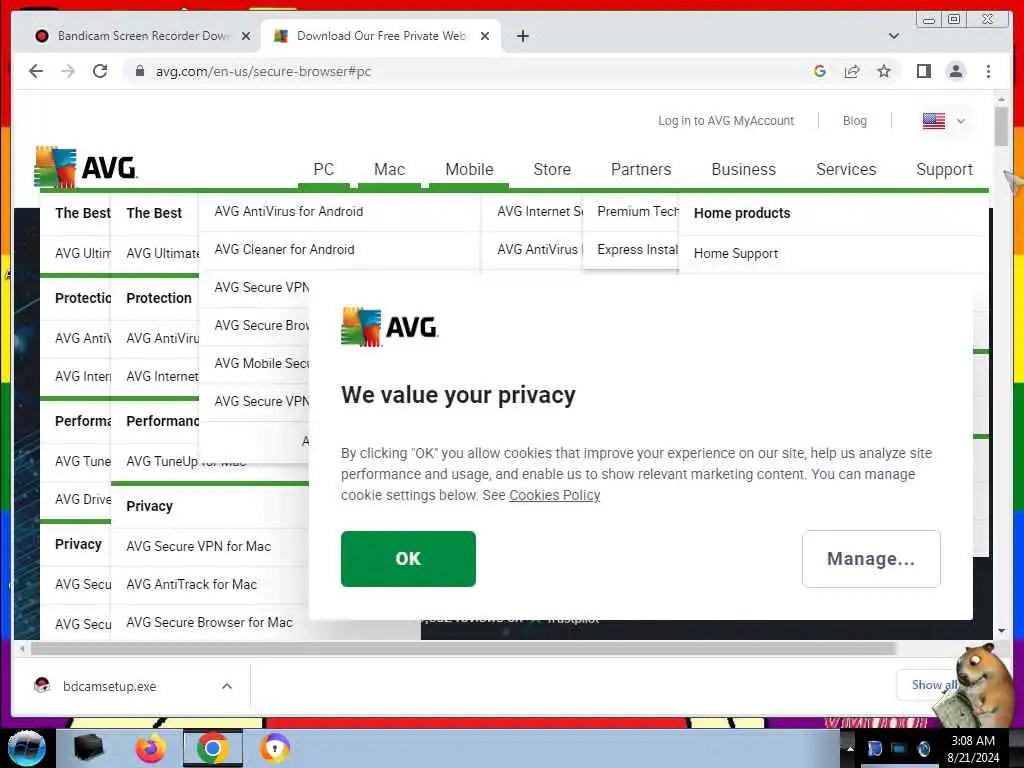This screenshot has height=768, width=1024.
Task: Open Log in to AVG MyAccount link
Action: (x=726, y=121)
